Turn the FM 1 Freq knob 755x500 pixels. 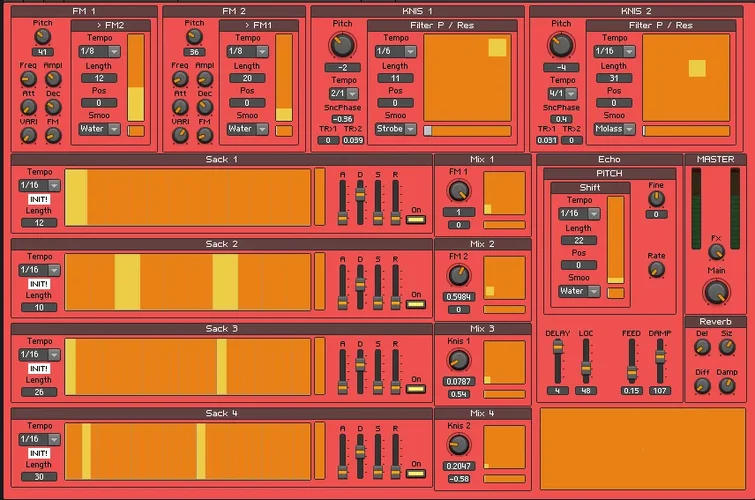tap(28, 79)
